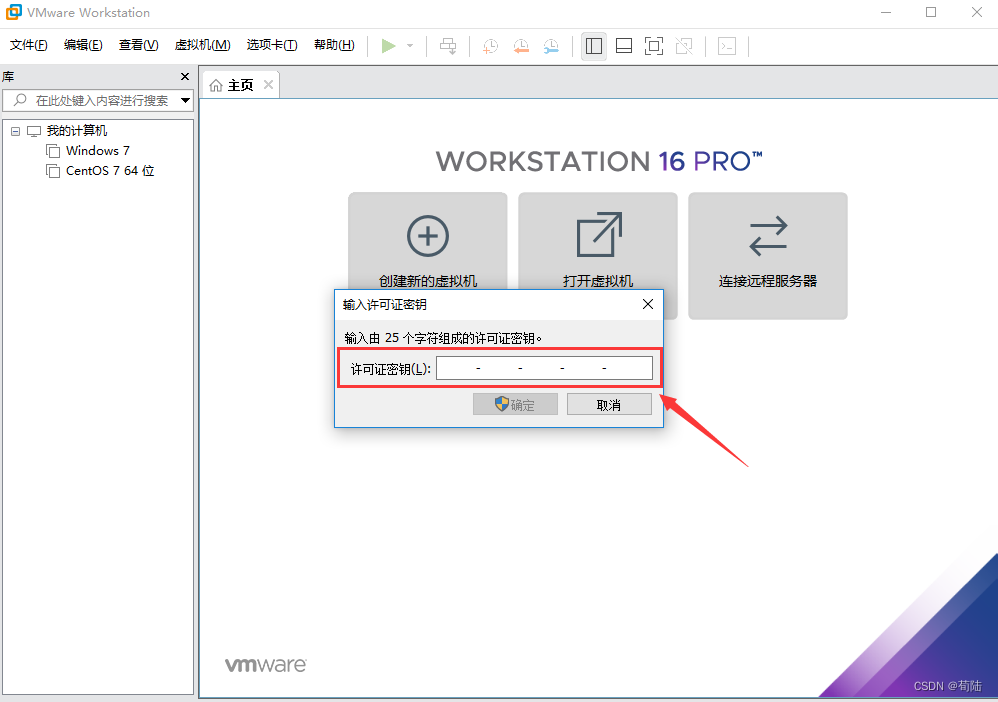Select the 主页 home tab

(x=241, y=85)
